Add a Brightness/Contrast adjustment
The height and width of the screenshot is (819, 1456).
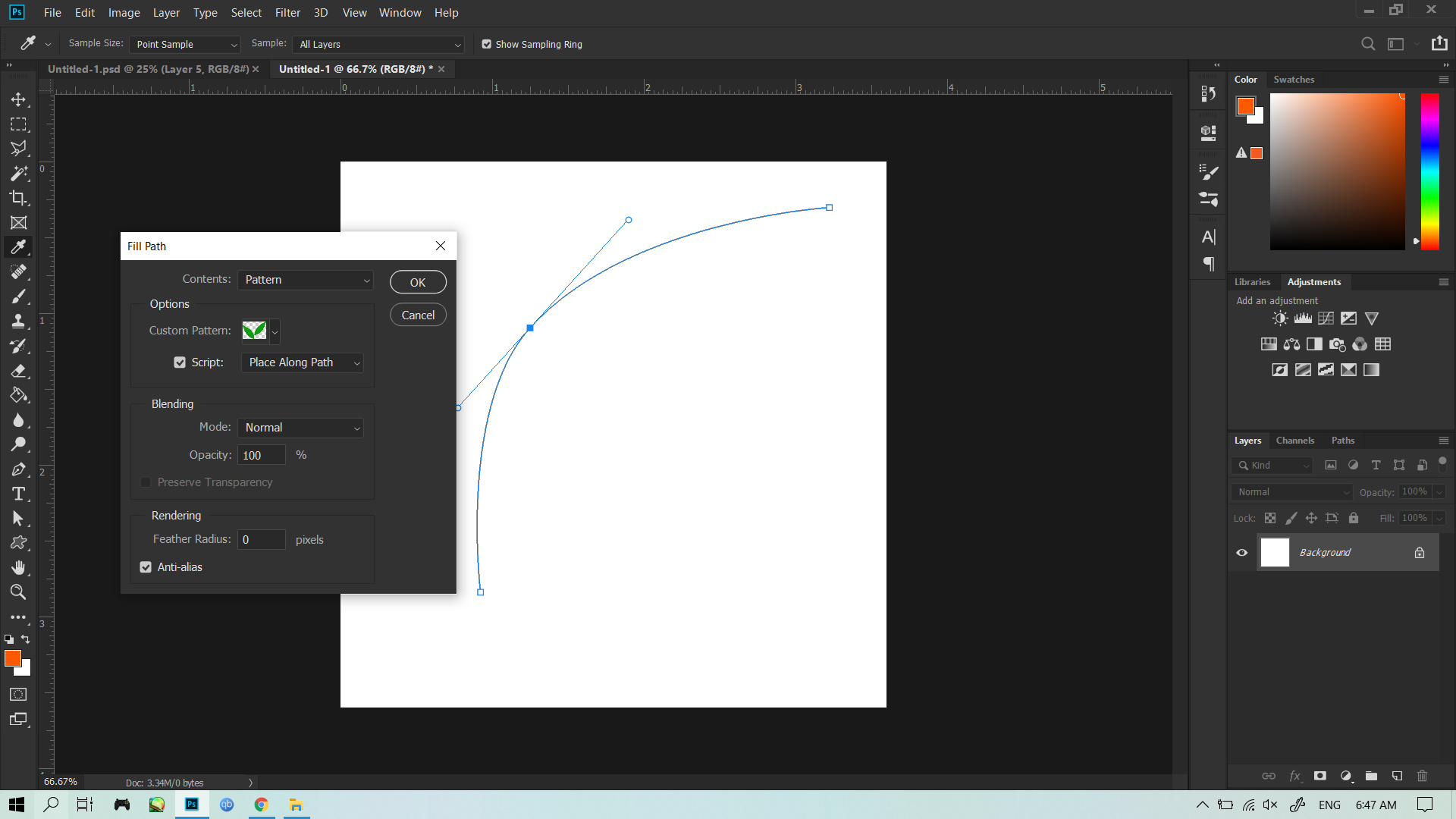pos(1279,318)
